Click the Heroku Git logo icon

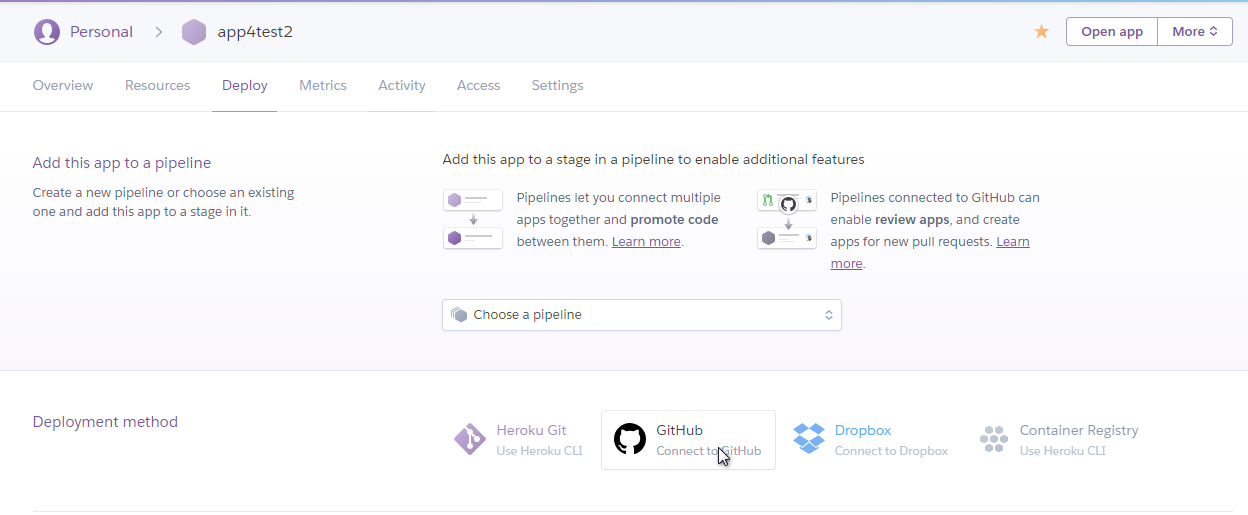pos(470,440)
